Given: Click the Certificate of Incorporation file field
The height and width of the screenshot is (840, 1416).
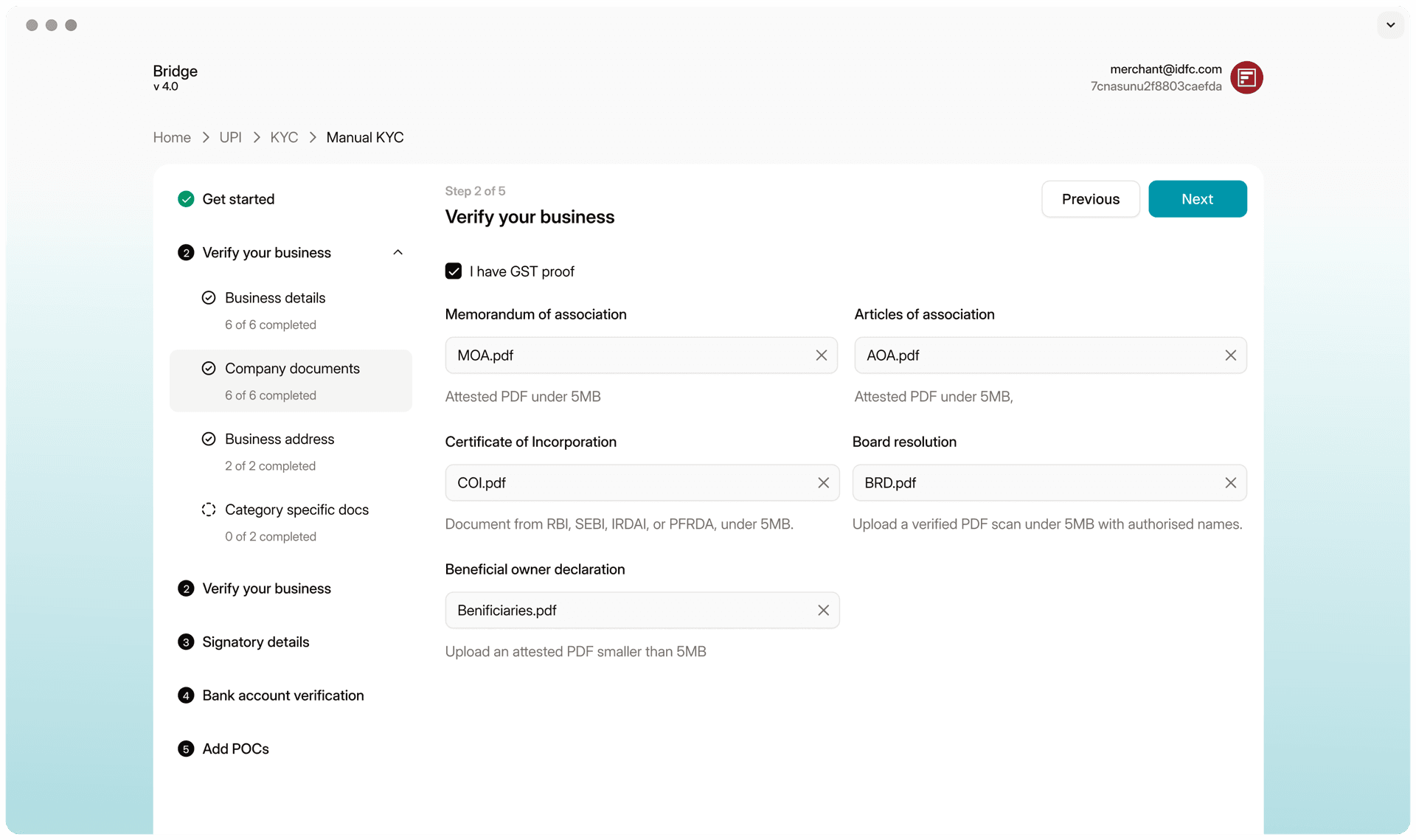Looking at the screenshot, I should click(x=642, y=483).
